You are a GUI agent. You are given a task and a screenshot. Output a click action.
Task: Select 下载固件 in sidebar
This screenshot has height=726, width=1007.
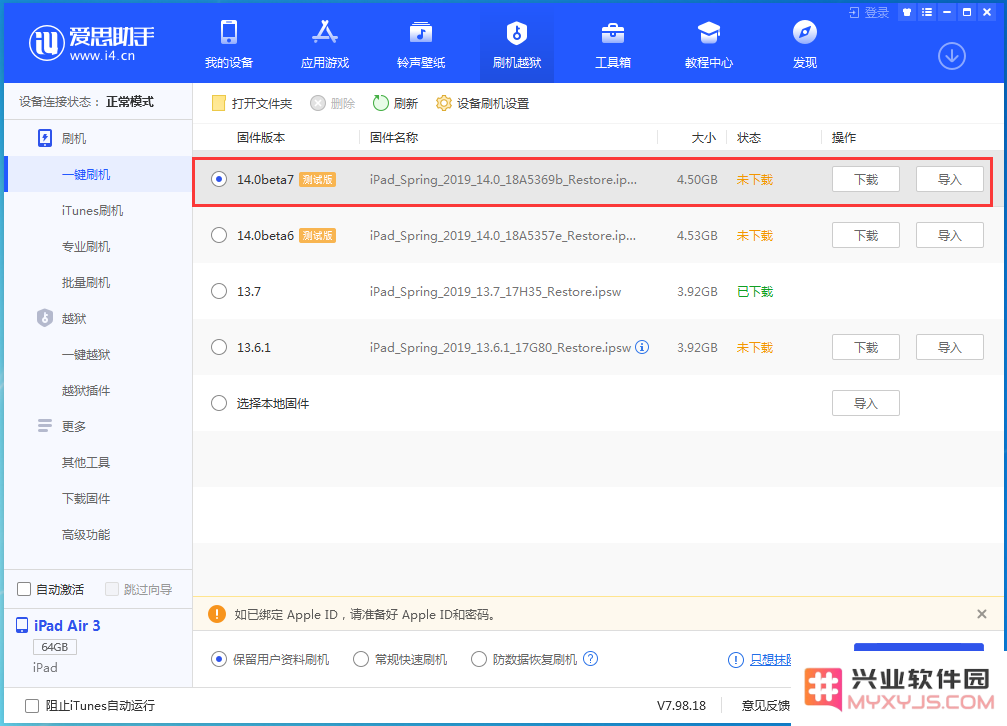pos(86,499)
